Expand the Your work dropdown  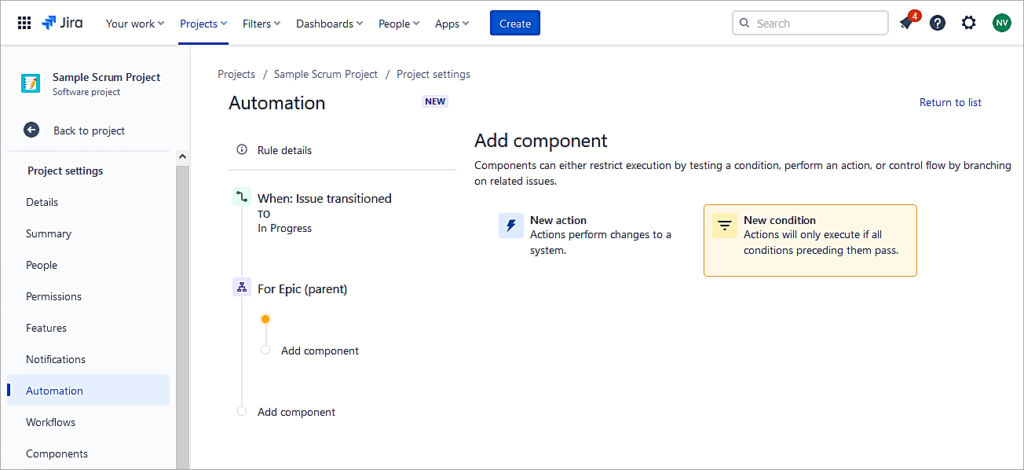pyautogui.click(x=135, y=23)
